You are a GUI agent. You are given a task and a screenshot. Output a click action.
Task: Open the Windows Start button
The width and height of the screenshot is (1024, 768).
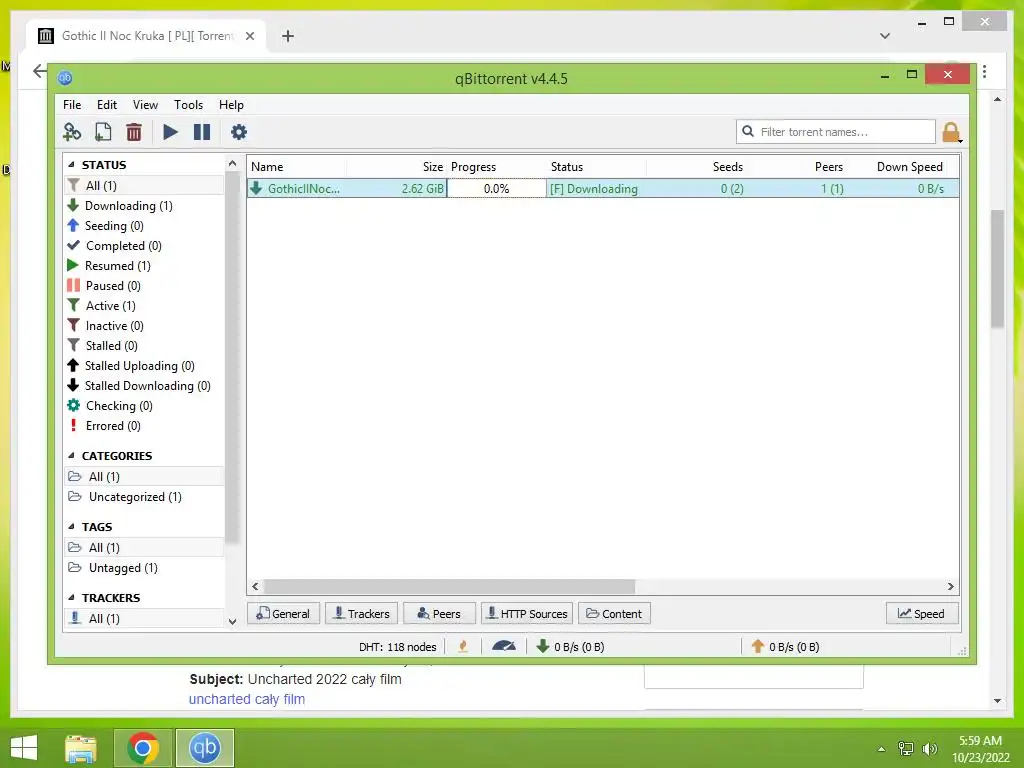tap(24, 748)
